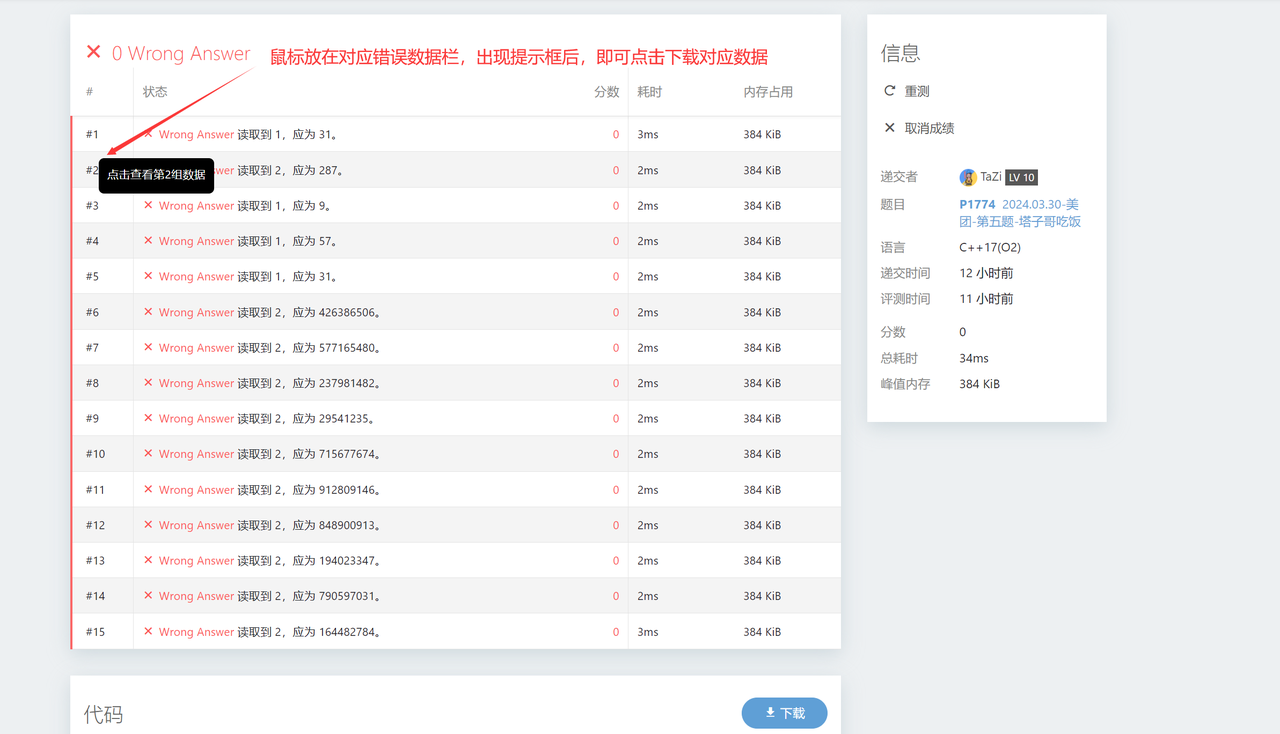Screen dimensions: 1280x734
Task: Click the message 读取到 2，应为 790597031
Action: coord(309,596)
